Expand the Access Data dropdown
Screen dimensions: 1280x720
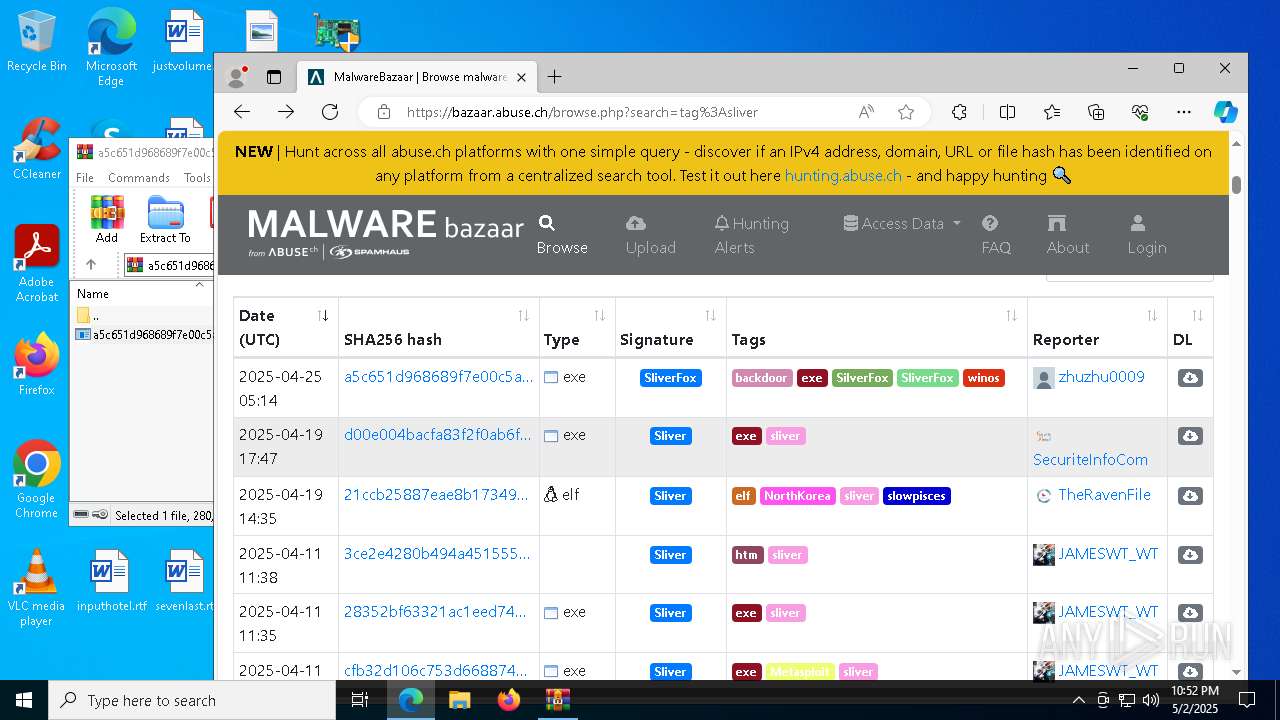point(902,223)
